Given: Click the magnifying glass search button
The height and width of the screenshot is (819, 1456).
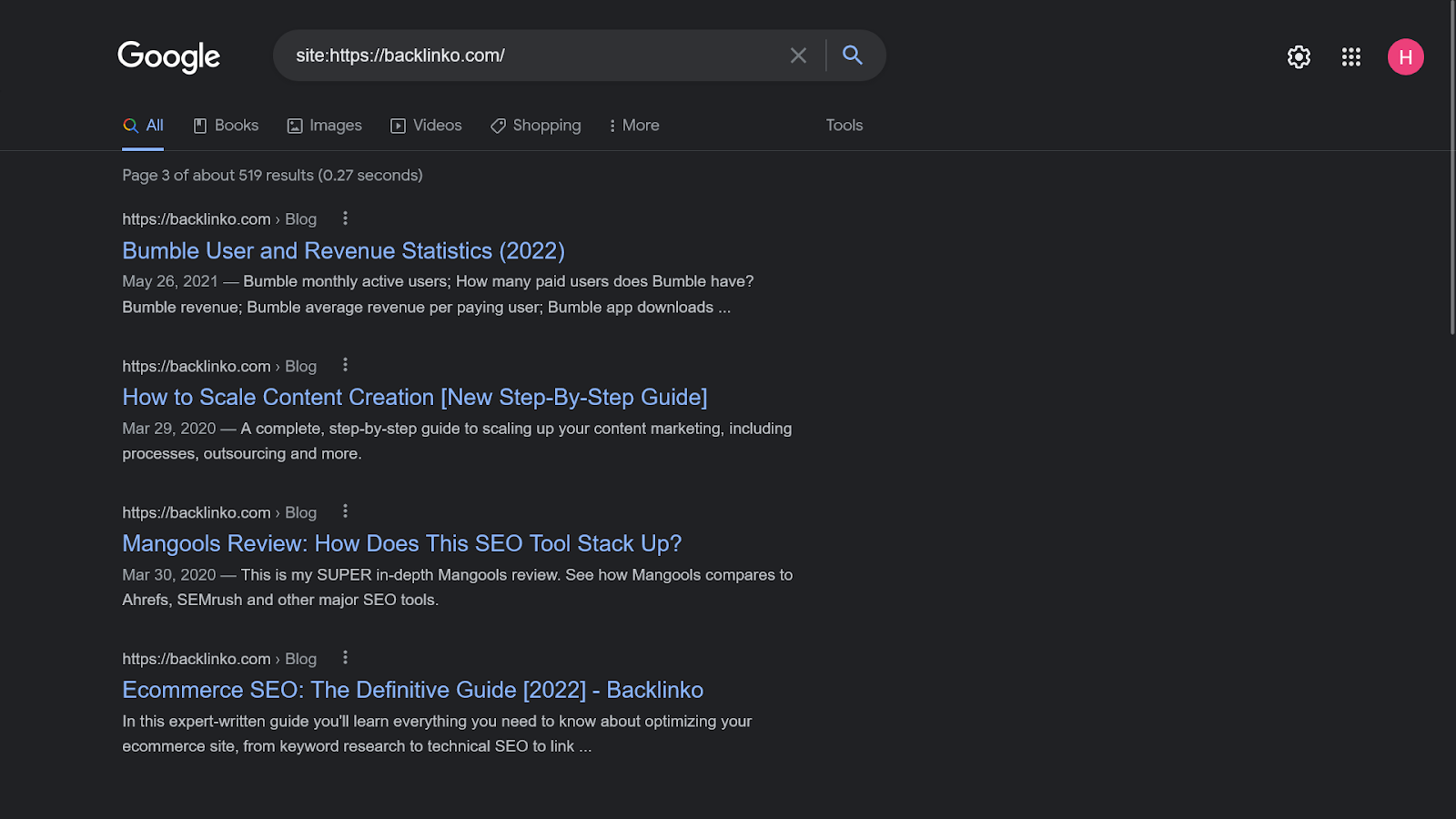Looking at the screenshot, I should [x=853, y=56].
